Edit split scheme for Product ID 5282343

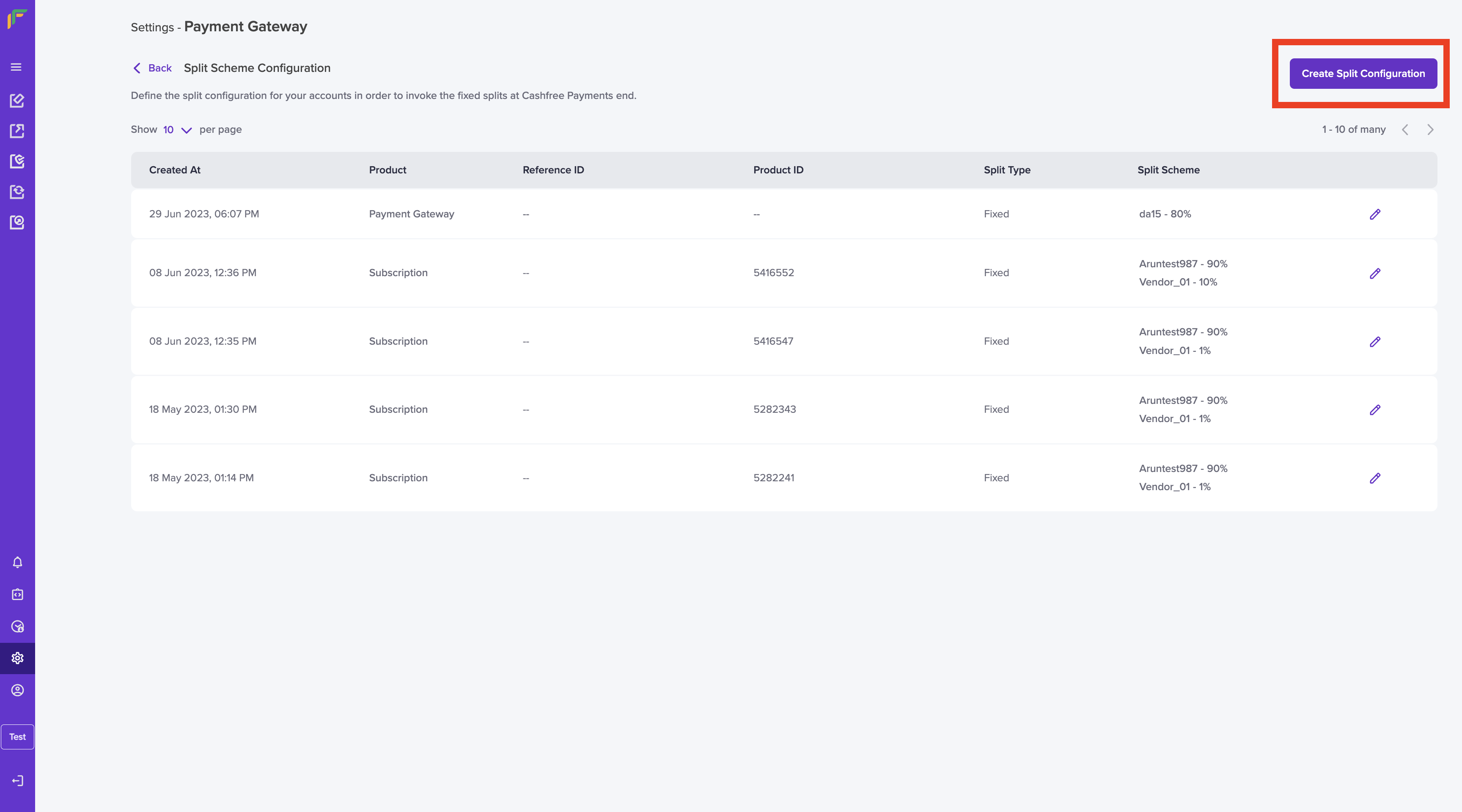pos(1374,410)
